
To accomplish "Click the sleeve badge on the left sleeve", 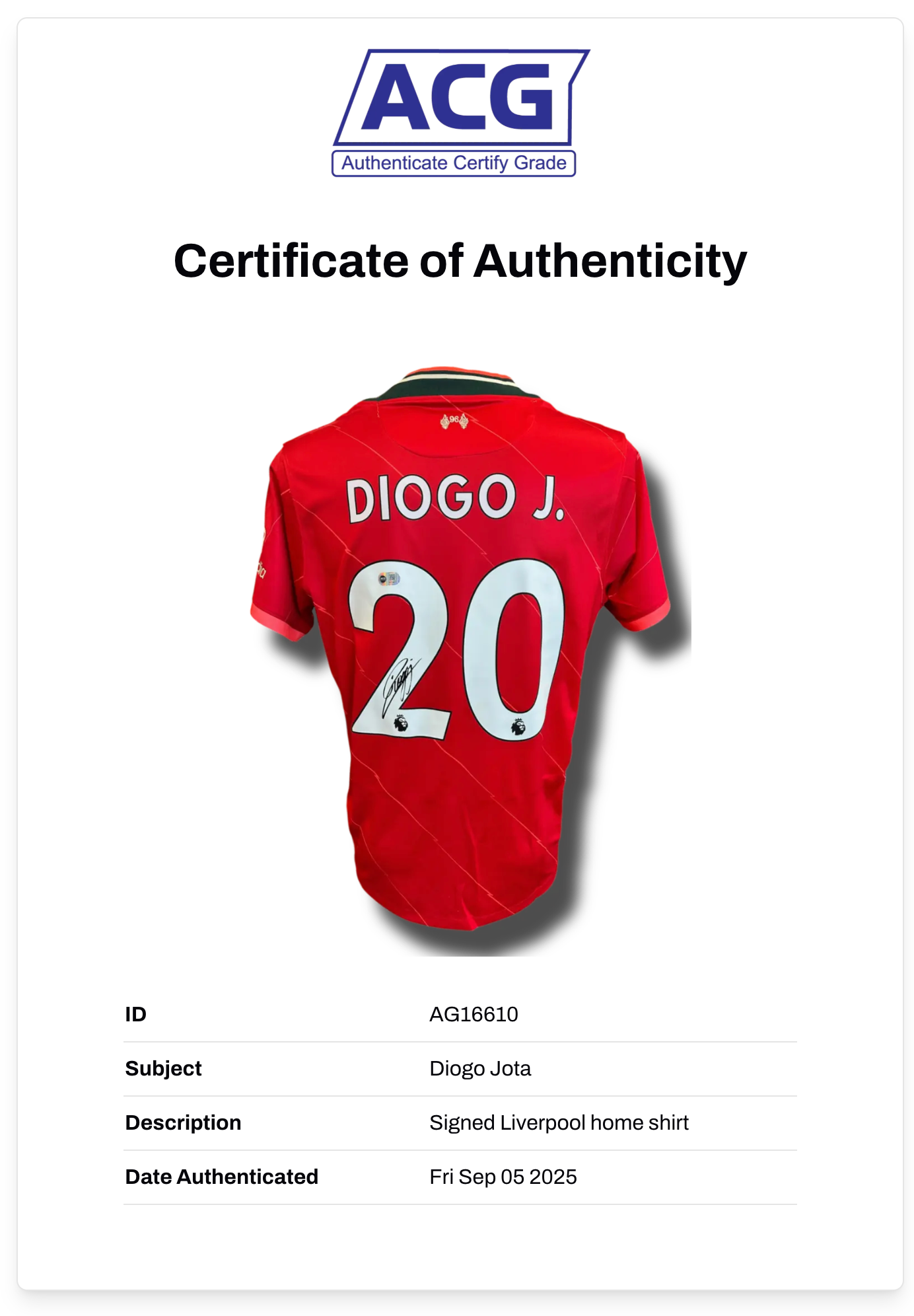I will click(x=261, y=567).
